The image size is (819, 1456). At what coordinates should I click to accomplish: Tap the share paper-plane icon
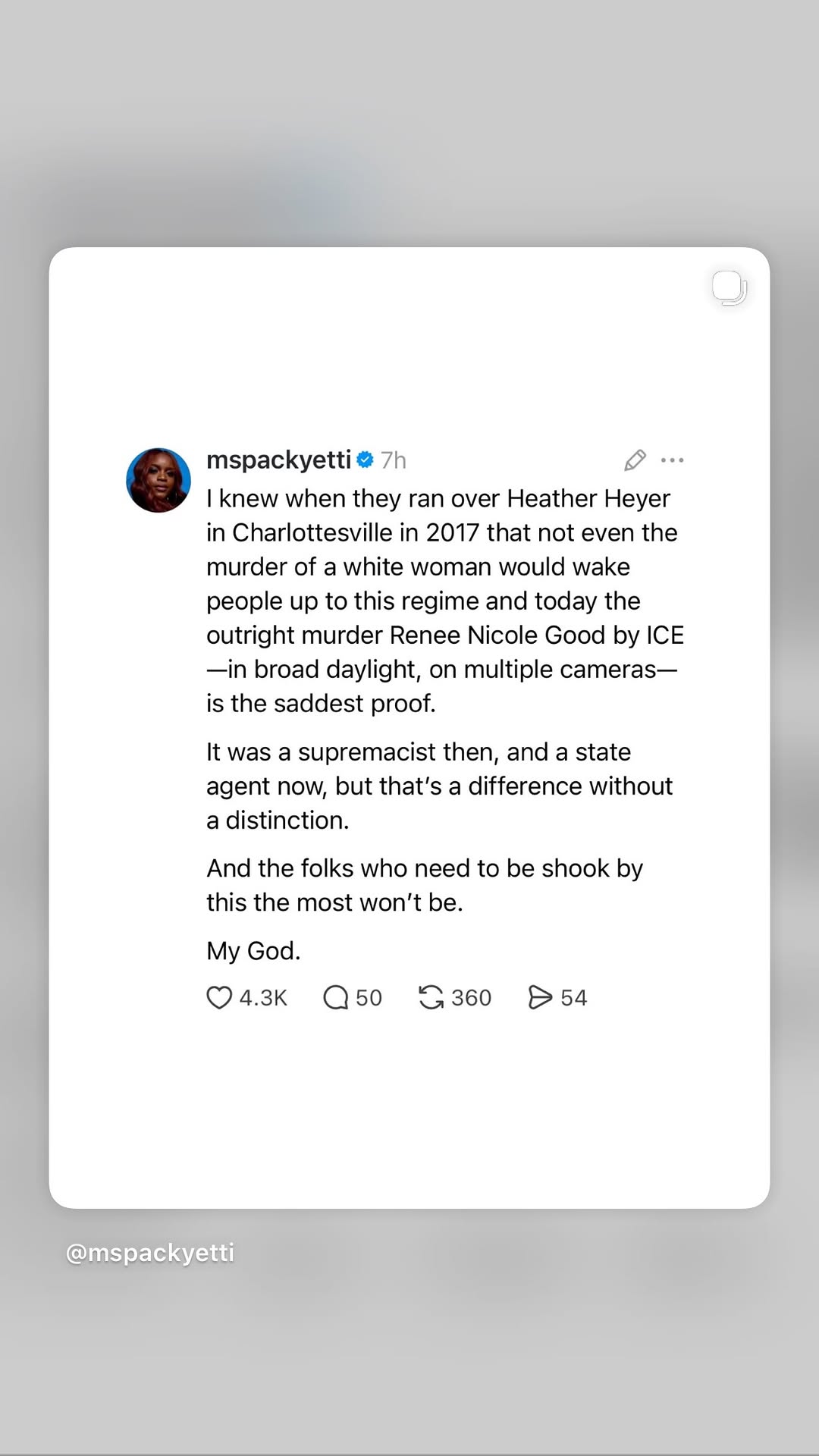click(540, 997)
